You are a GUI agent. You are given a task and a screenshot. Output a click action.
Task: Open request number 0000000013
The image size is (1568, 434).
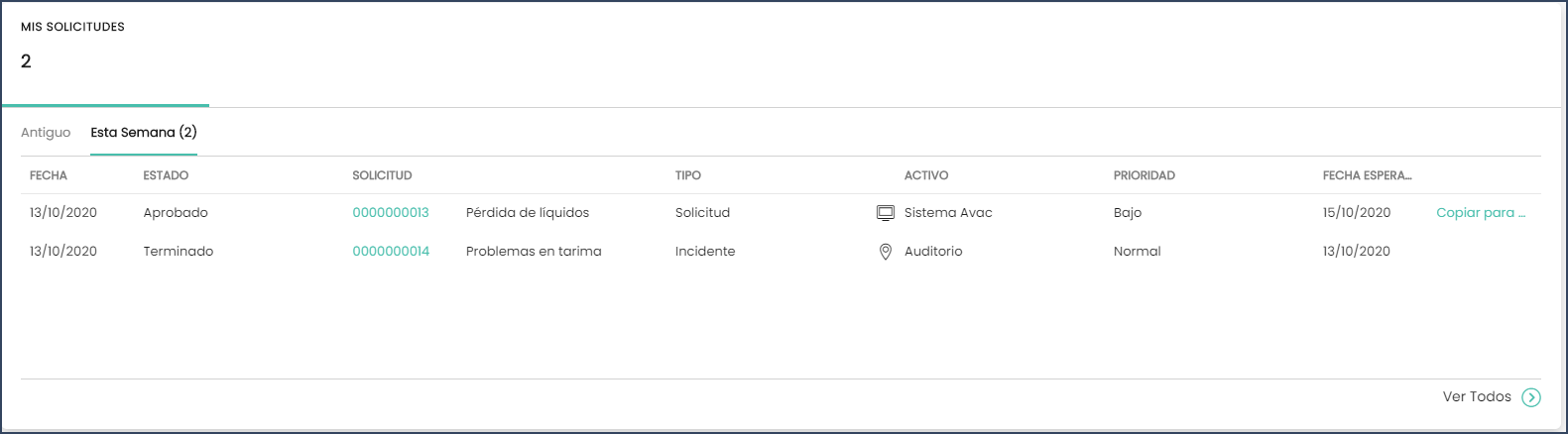point(391,213)
